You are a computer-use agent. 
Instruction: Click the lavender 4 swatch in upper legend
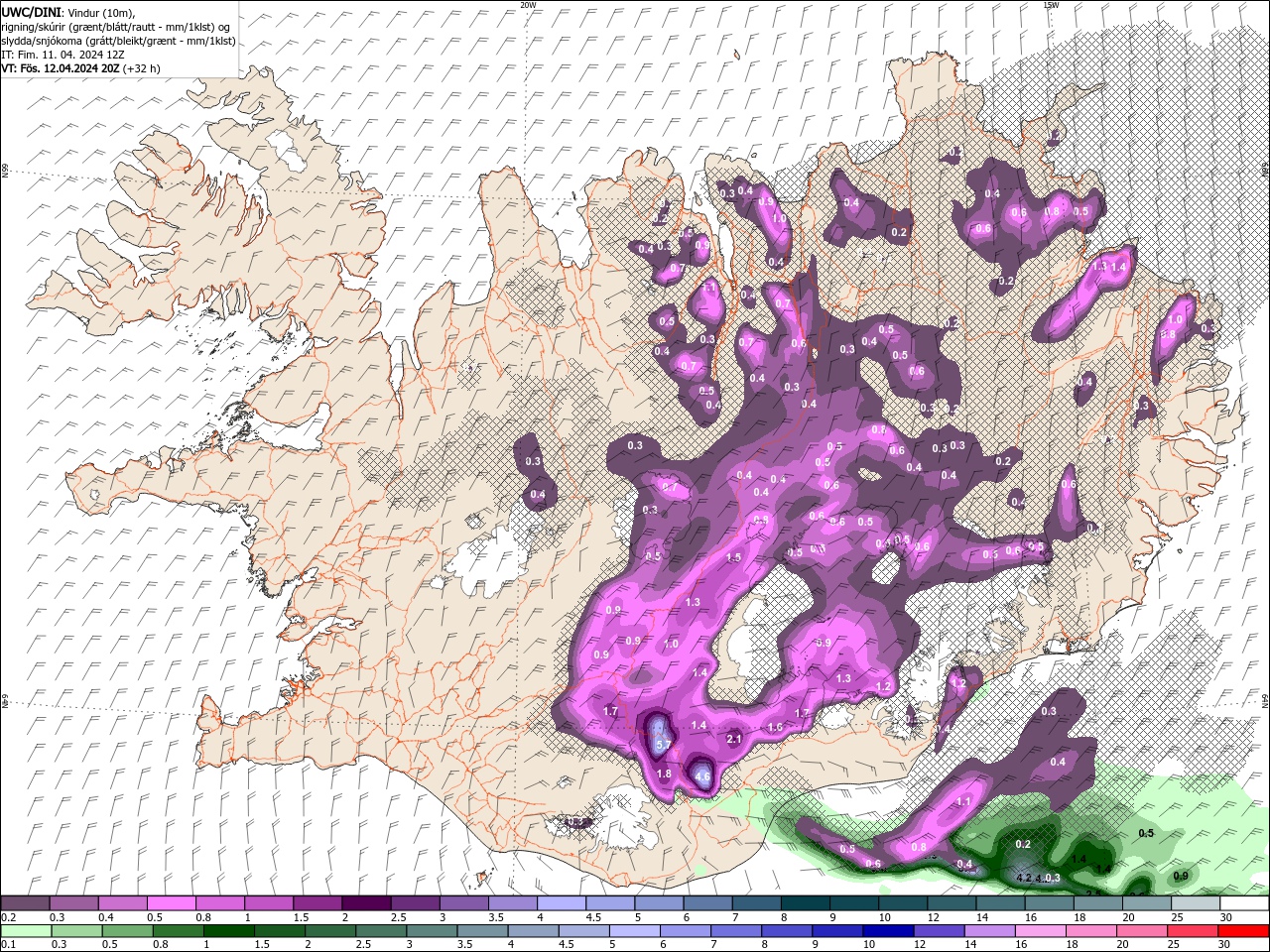561,903
